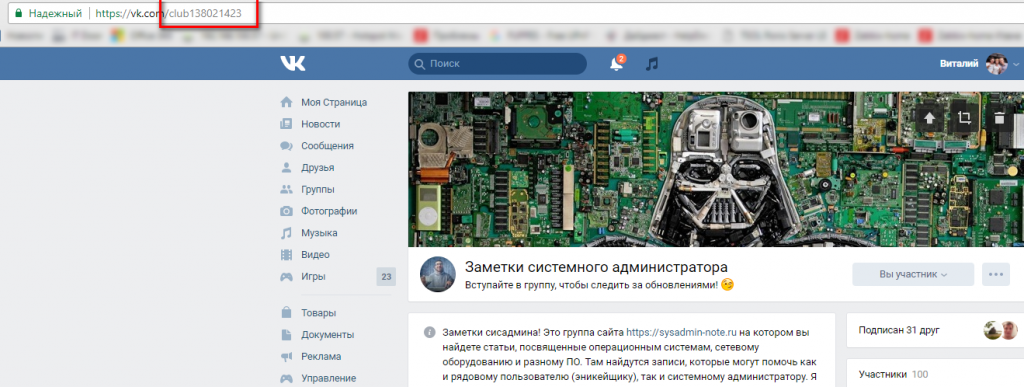Open Товары in sidebar
The height and width of the screenshot is (387, 1024).
[319, 313]
